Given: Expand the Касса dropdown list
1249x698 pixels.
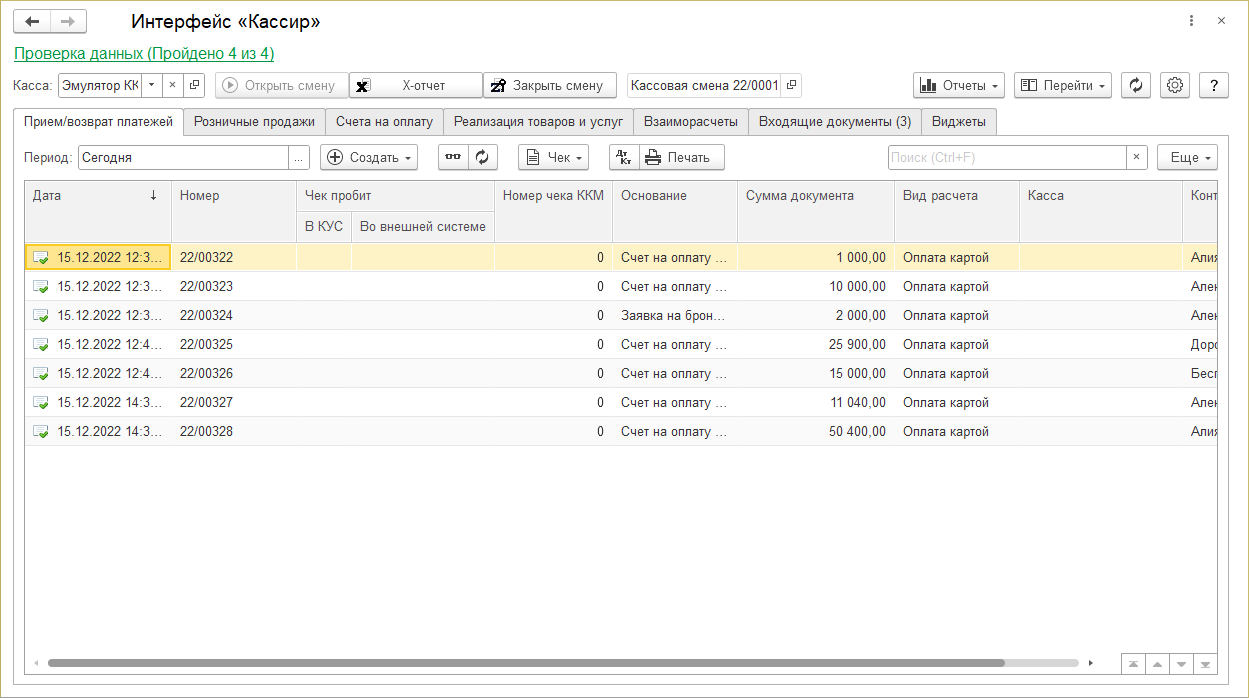Looking at the screenshot, I should (x=151, y=86).
